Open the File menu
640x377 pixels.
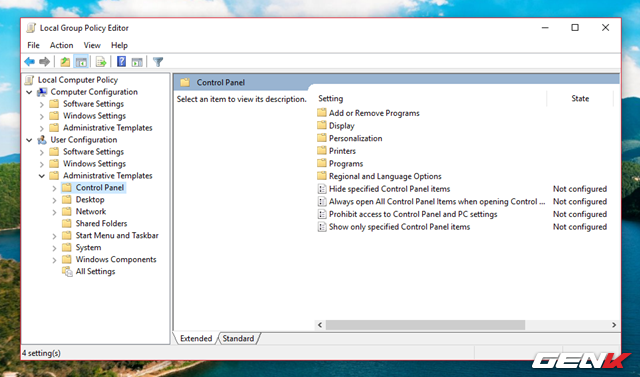tap(33, 45)
